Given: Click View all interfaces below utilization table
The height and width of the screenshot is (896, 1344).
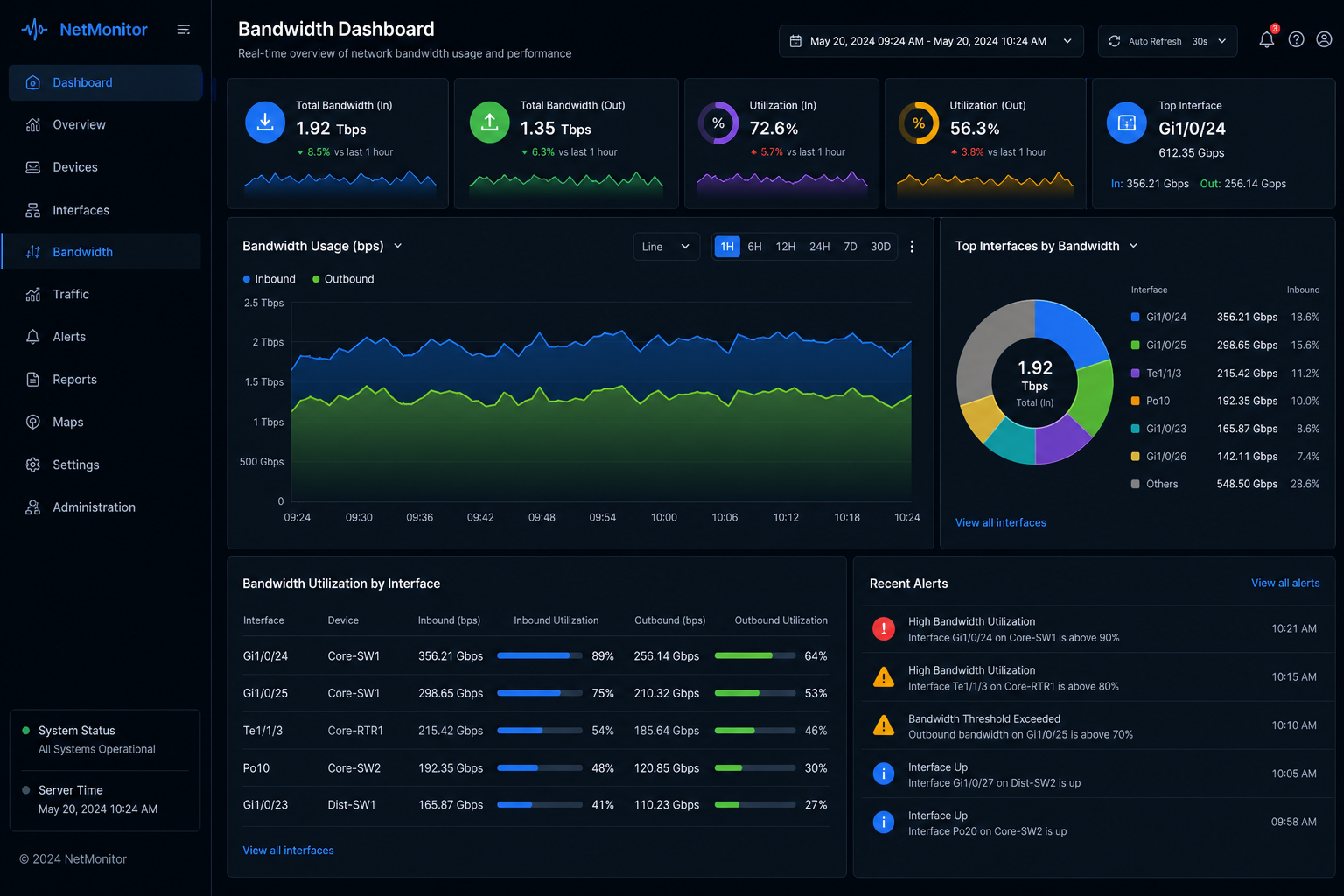Looking at the screenshot, I should [x=288, y=850].
